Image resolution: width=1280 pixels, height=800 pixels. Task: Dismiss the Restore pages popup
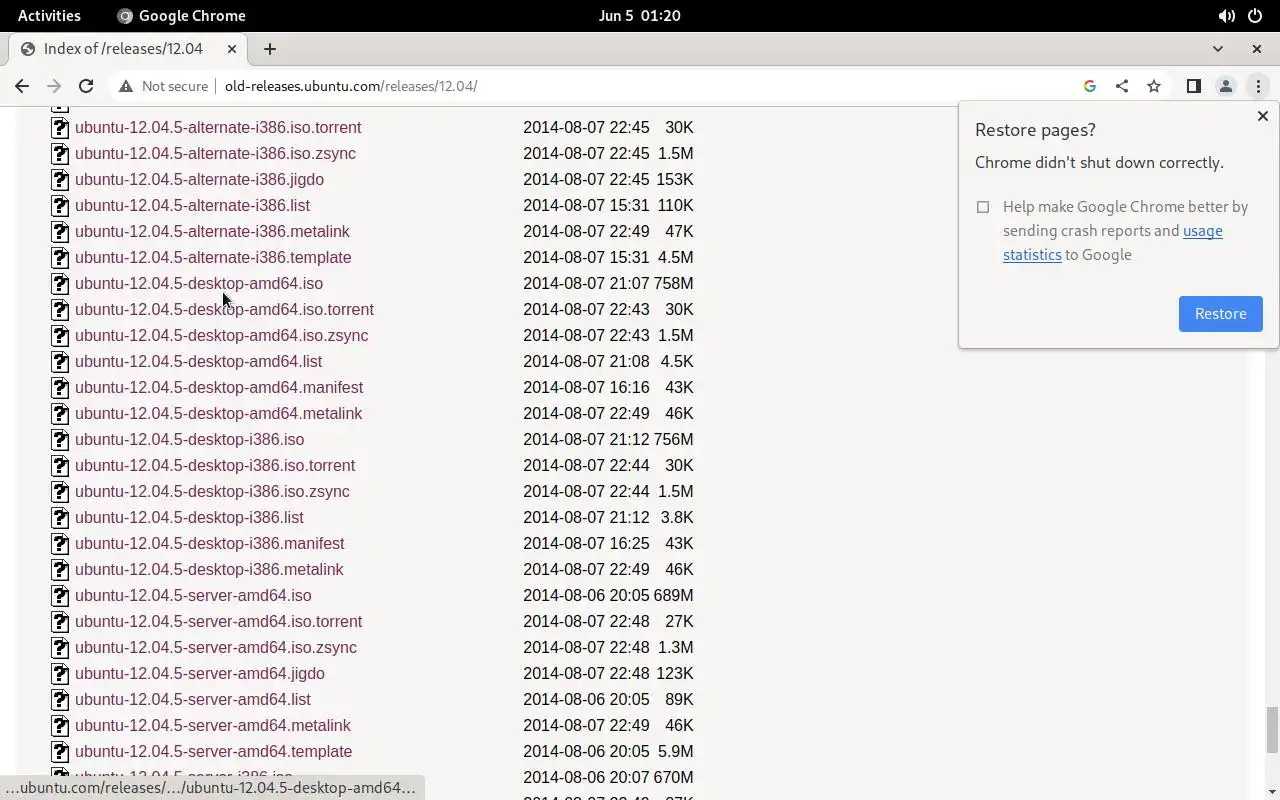1262,116
